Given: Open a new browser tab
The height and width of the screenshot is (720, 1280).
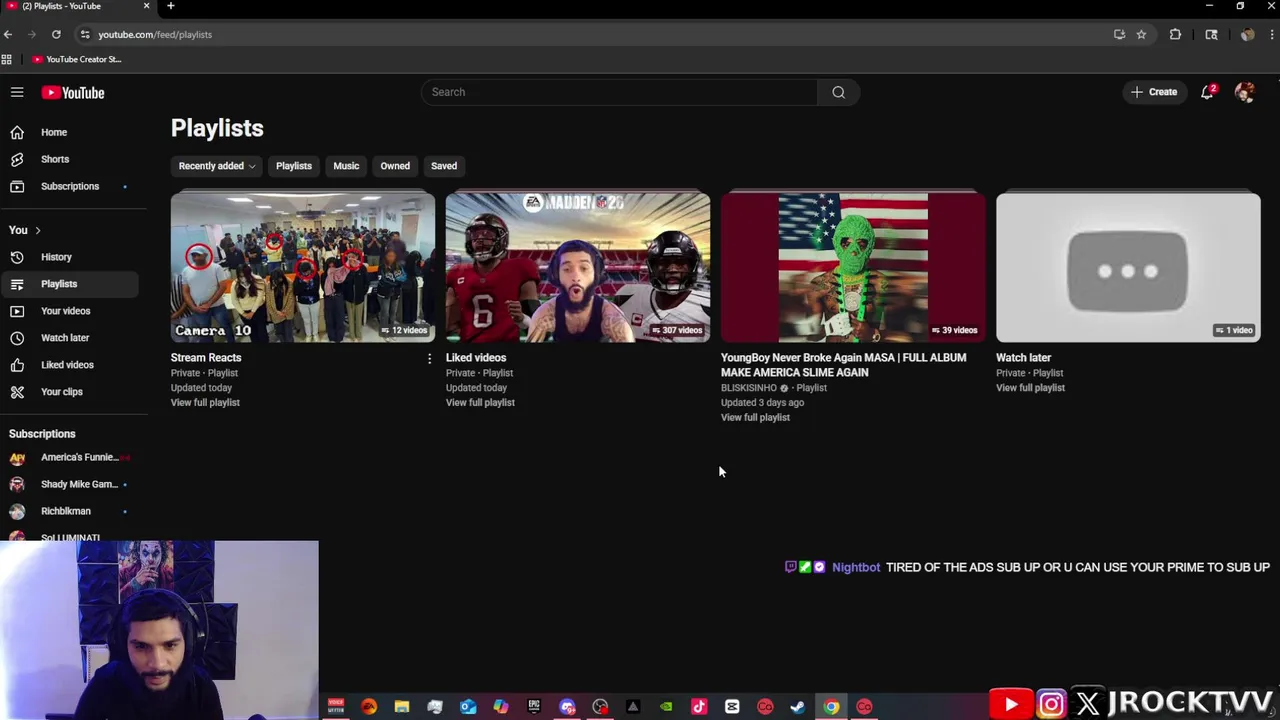Looking at the screenshot, I should tap(171, 6).
